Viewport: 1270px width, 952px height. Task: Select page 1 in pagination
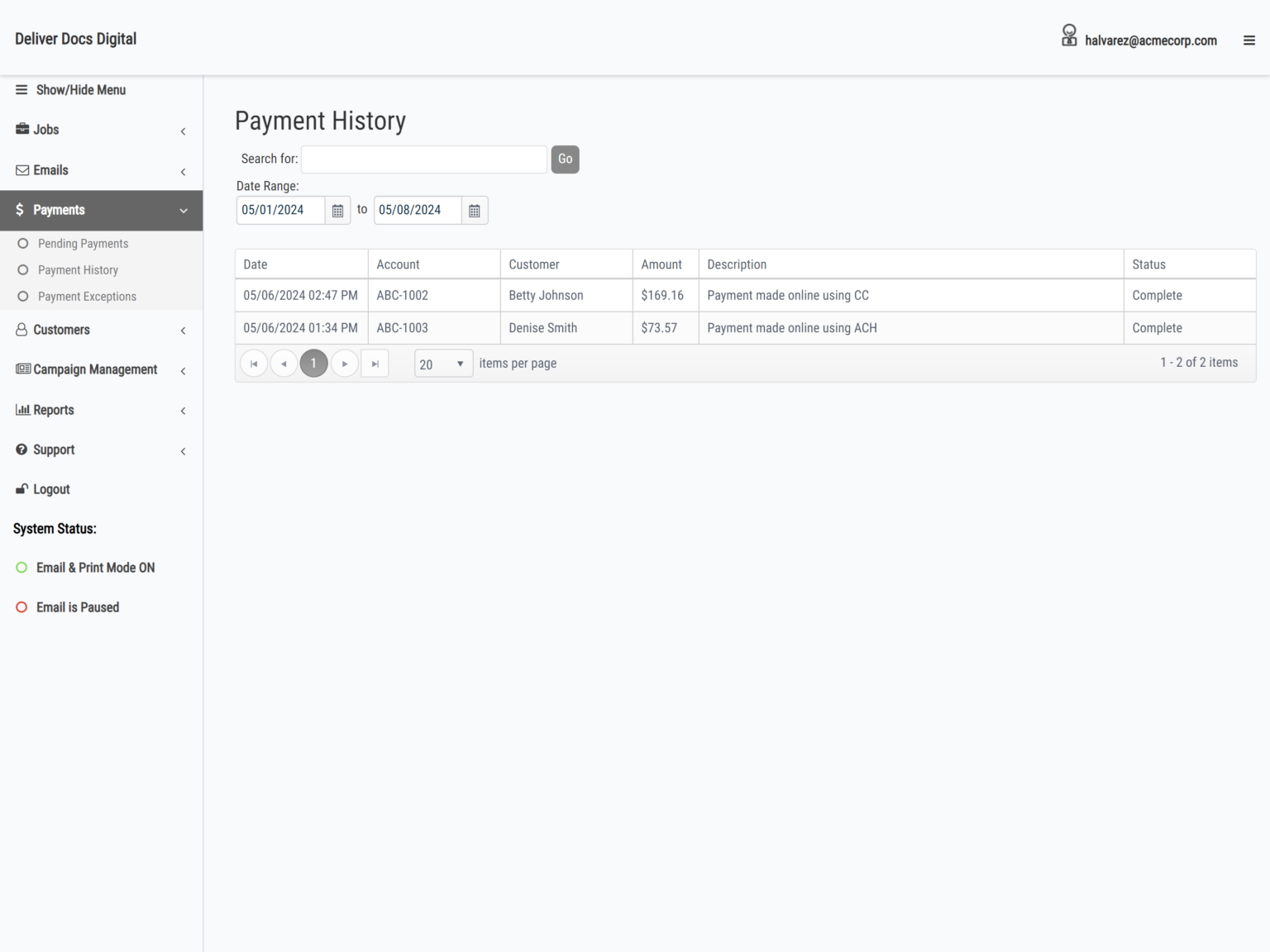coord(314,364)
